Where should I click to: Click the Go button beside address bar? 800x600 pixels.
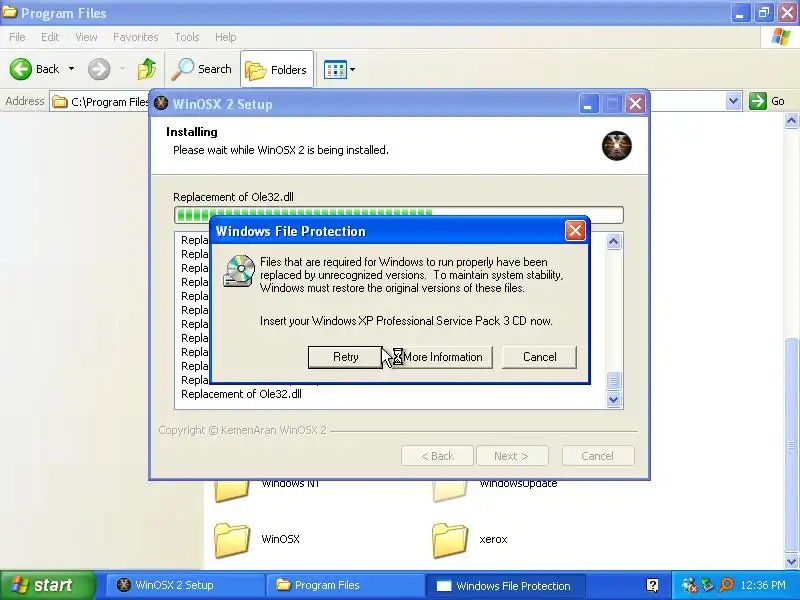[x=767, y=101]
